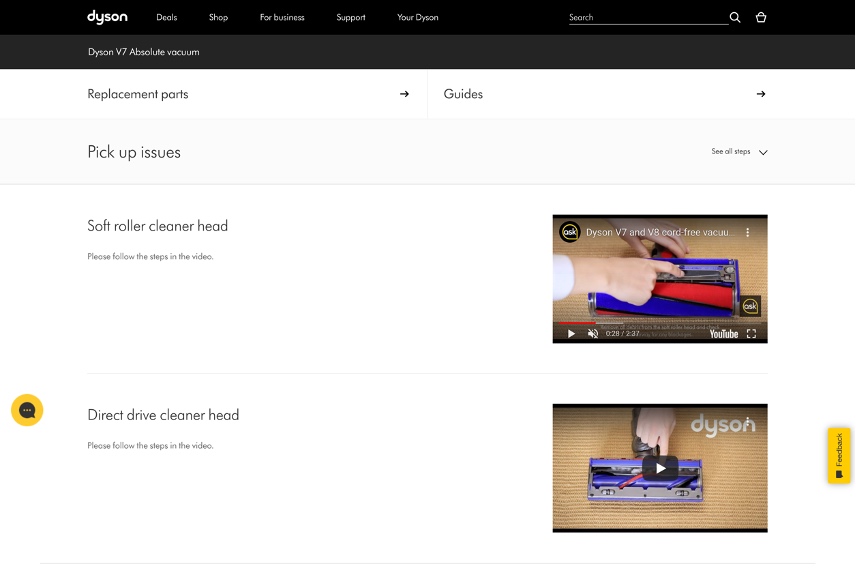The width and height of the screenshot is (856, 577).
Task: Click the ask watermark in soft roller video
Action: pyautogui.click(x=750, y=306)
